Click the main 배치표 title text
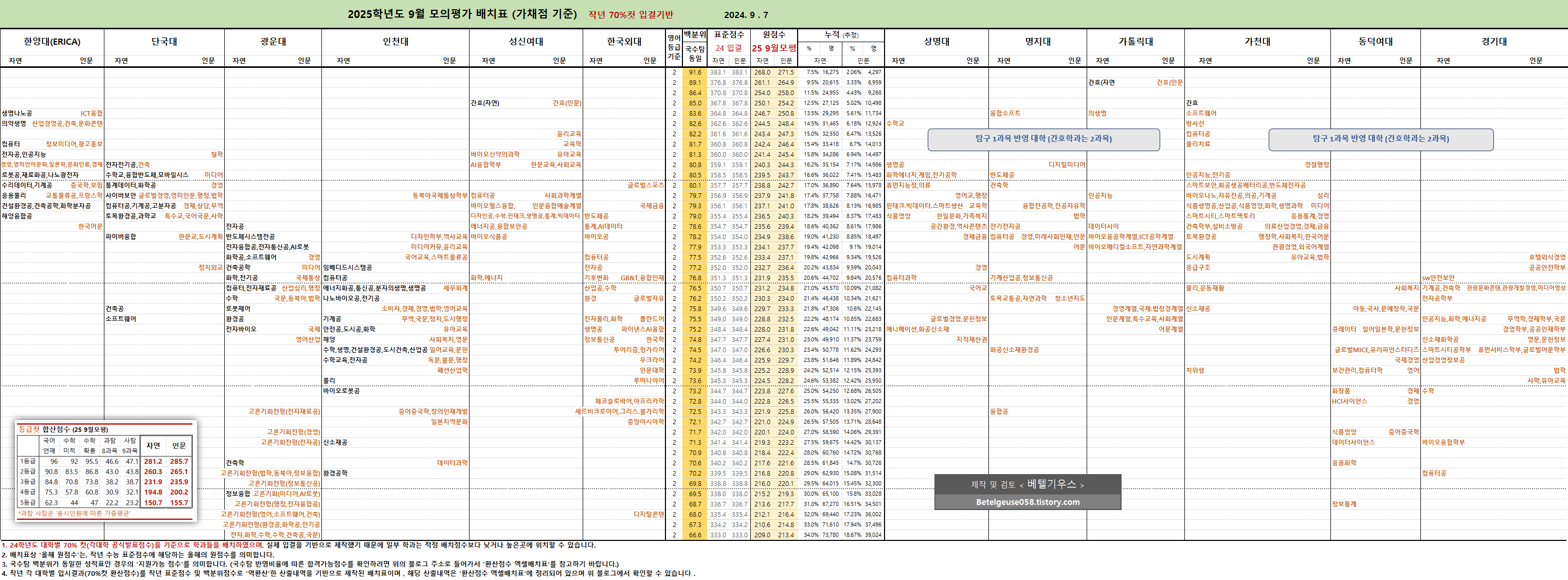 coord(462,14)
